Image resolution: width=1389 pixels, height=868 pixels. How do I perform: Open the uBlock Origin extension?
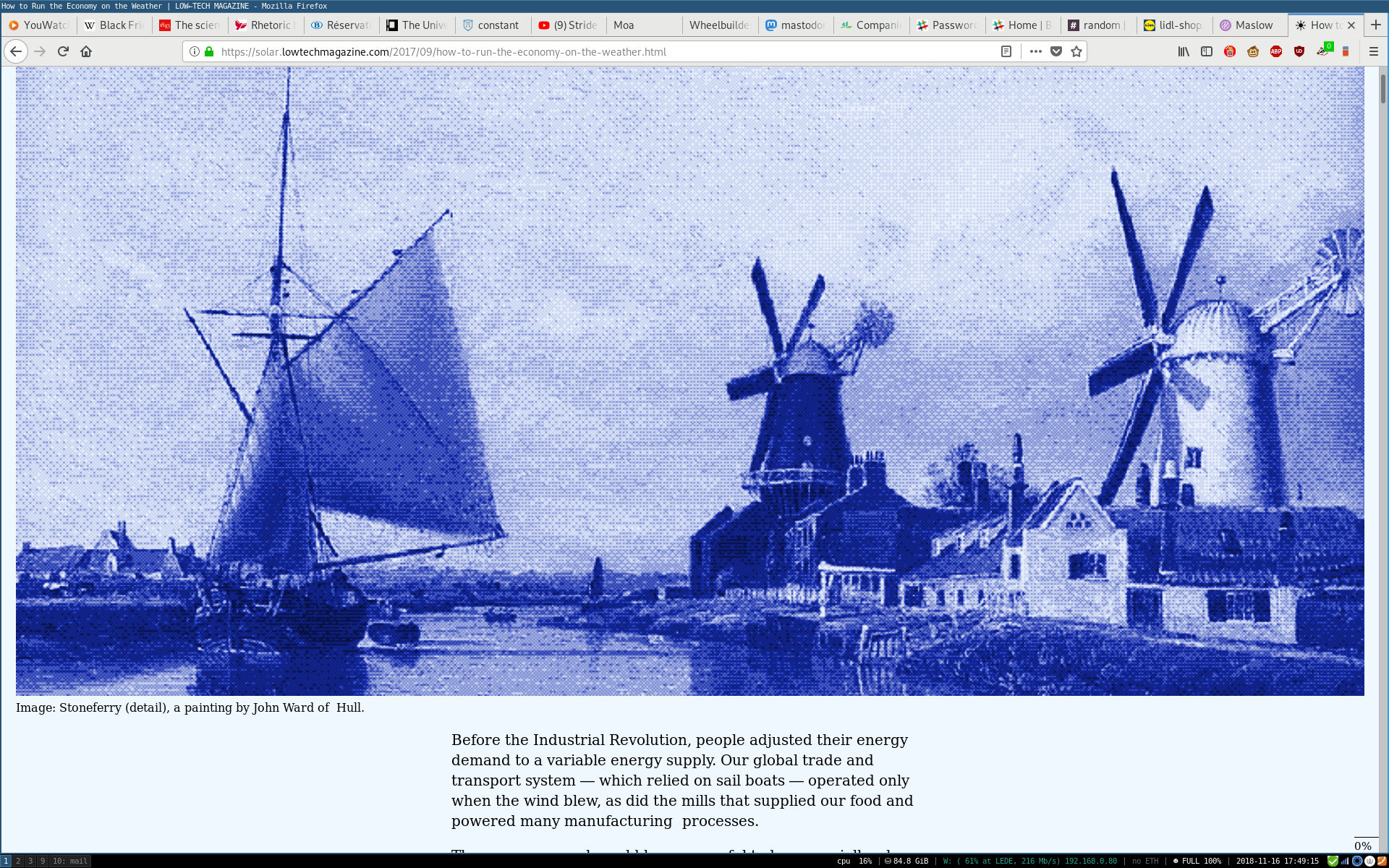(1299, 51)
